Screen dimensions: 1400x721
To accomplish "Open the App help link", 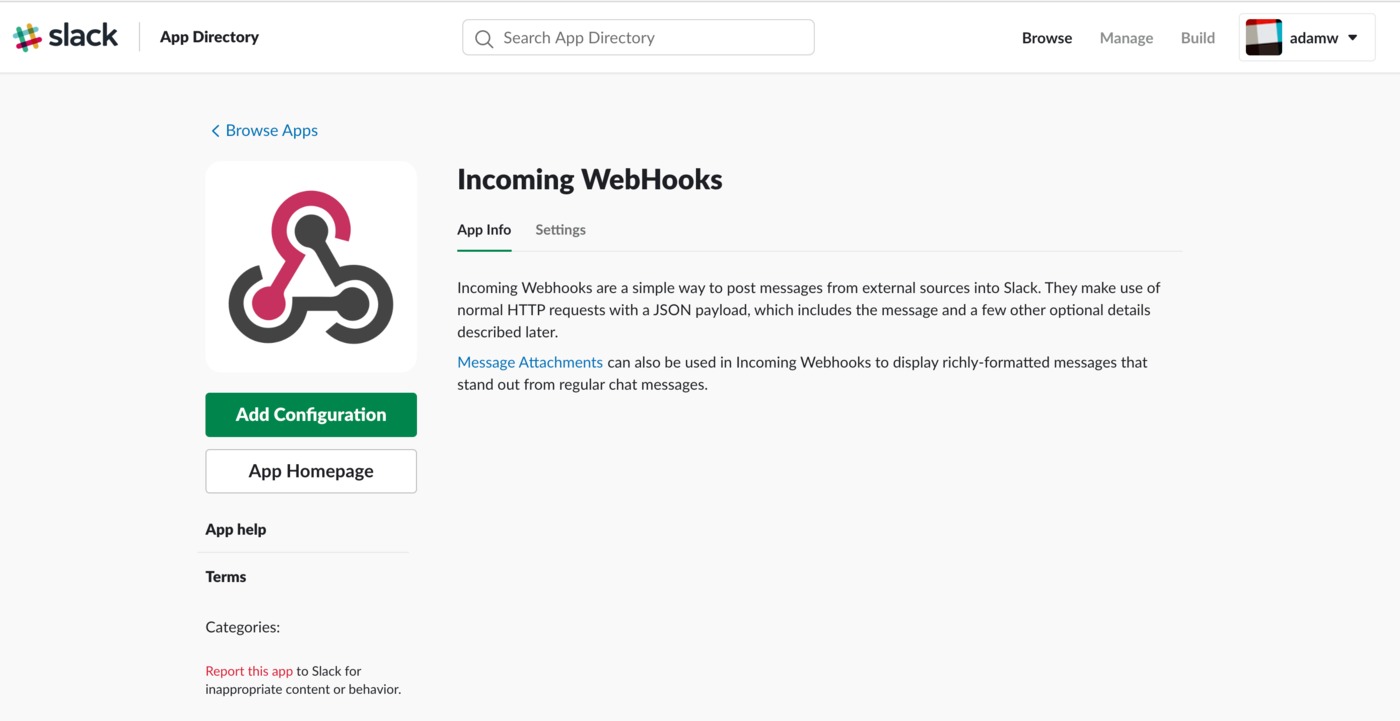I will pyautogui.click(x=236, y=530).
